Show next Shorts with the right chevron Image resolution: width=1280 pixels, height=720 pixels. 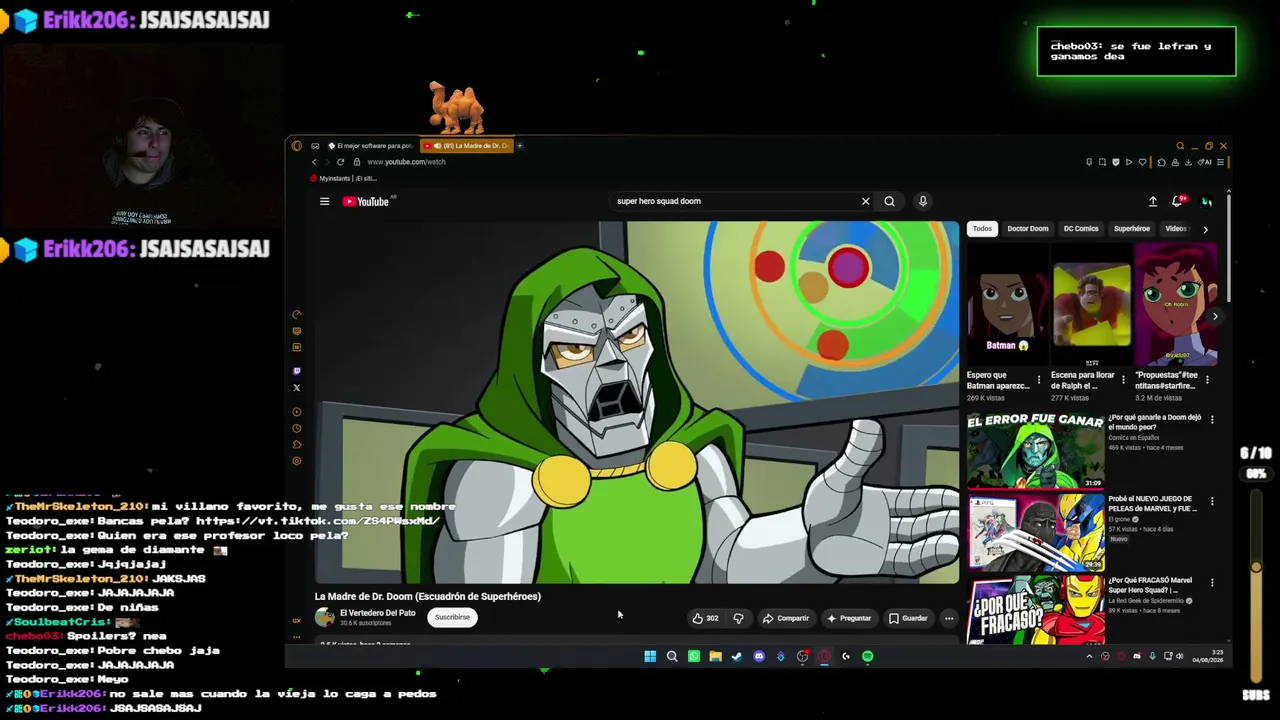point(1215,317)
